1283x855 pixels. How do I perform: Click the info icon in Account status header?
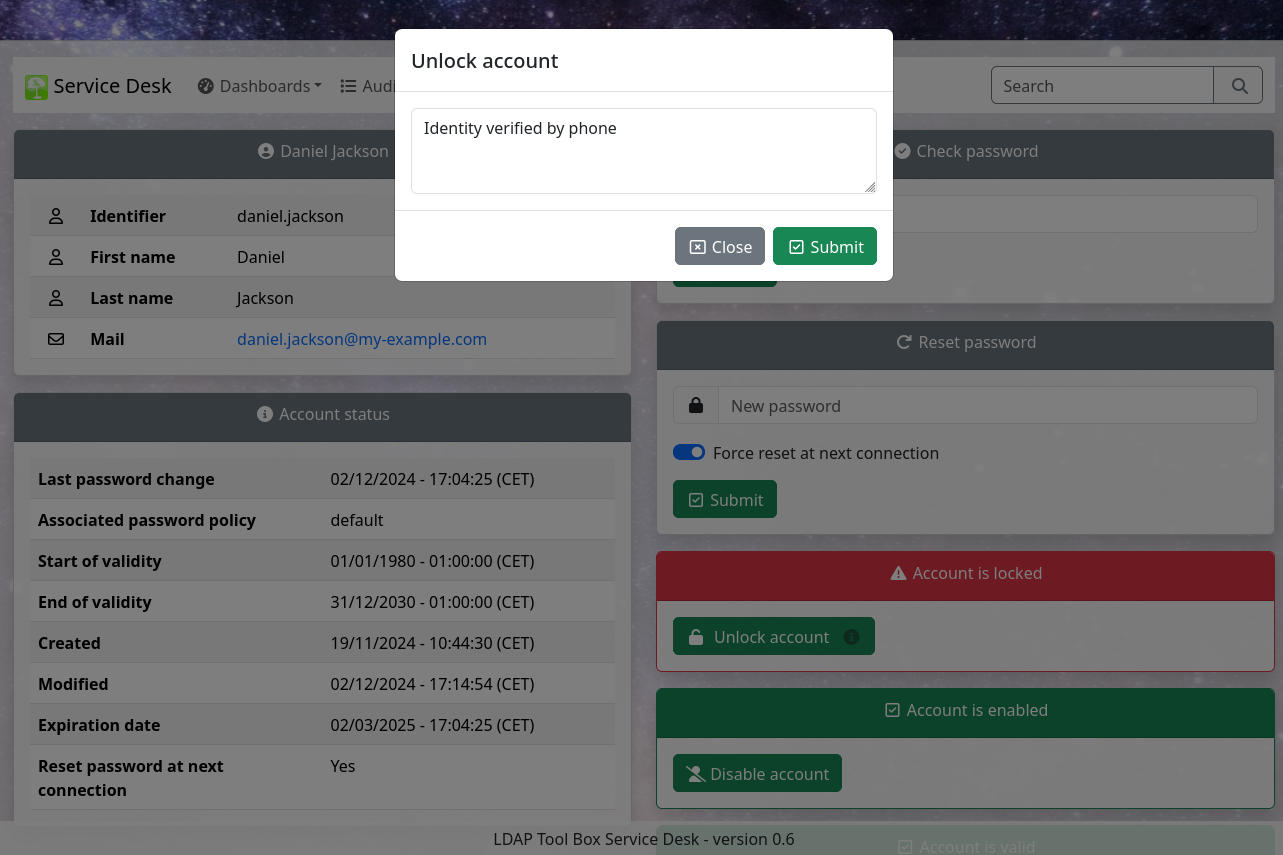(x=265, y=414)
